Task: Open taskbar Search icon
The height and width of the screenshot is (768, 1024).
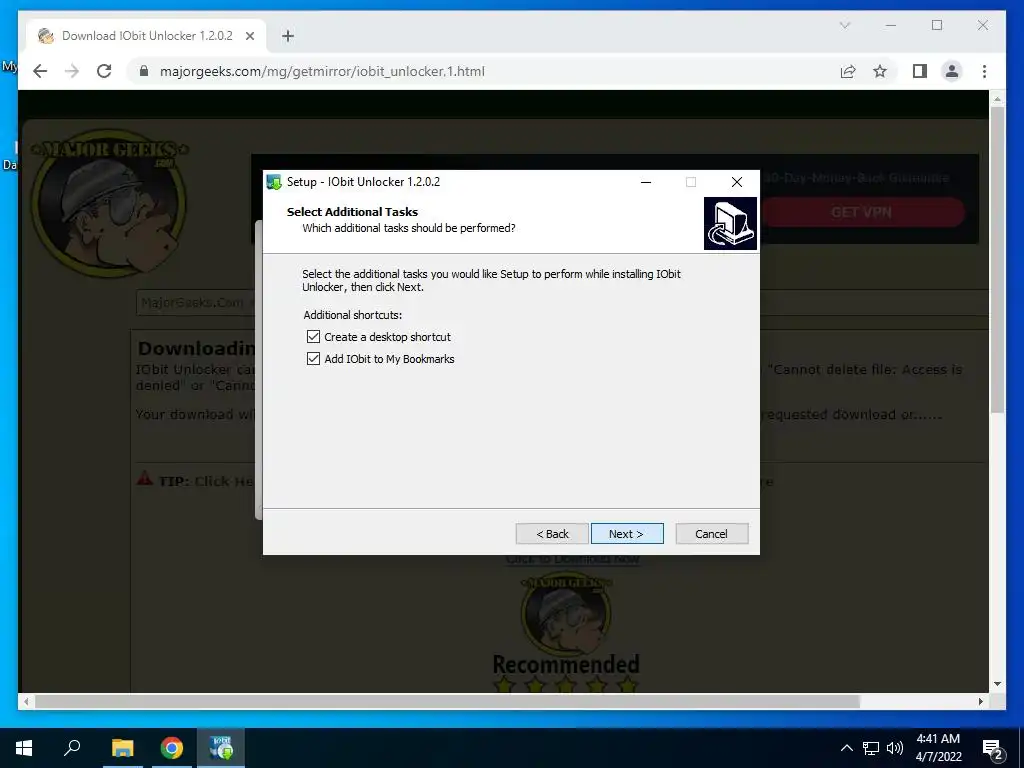Action: [x=72, y=748]
